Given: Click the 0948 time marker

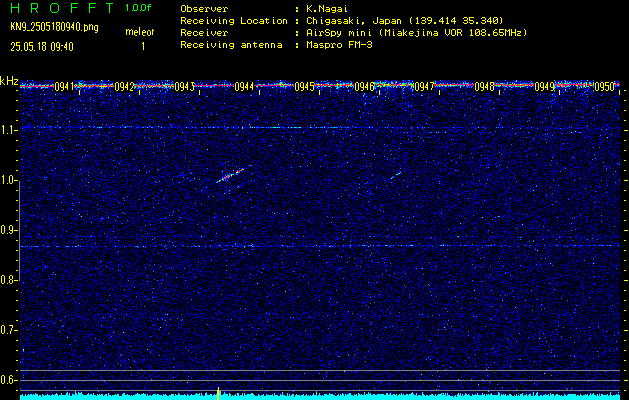Looking at the screenshot, I should coord(484,86).
